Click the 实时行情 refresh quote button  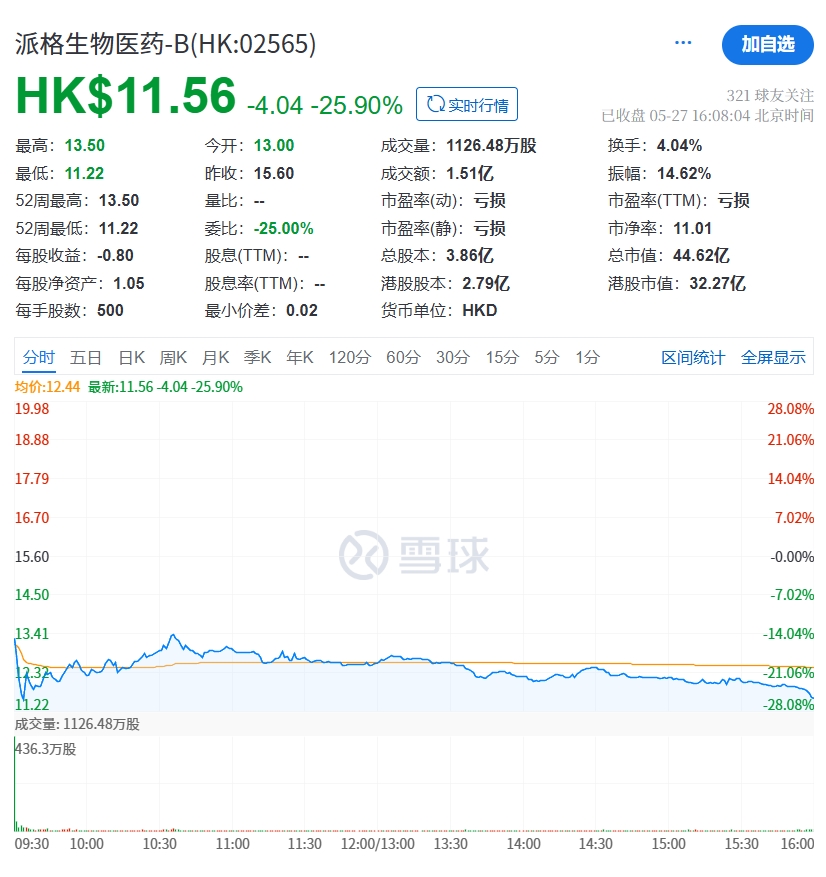tap(467, 104)
